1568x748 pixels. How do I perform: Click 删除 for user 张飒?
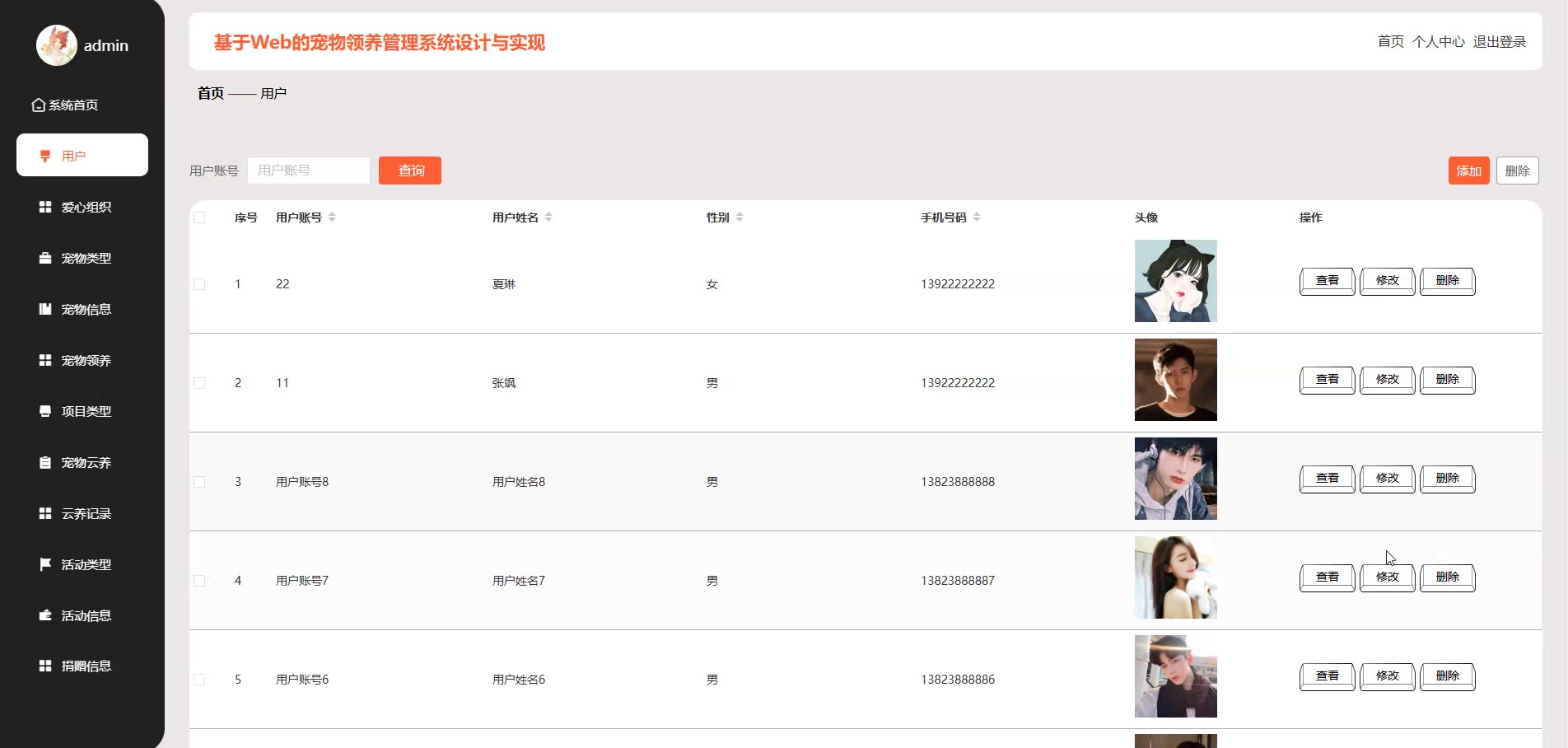click(1448, 380)
